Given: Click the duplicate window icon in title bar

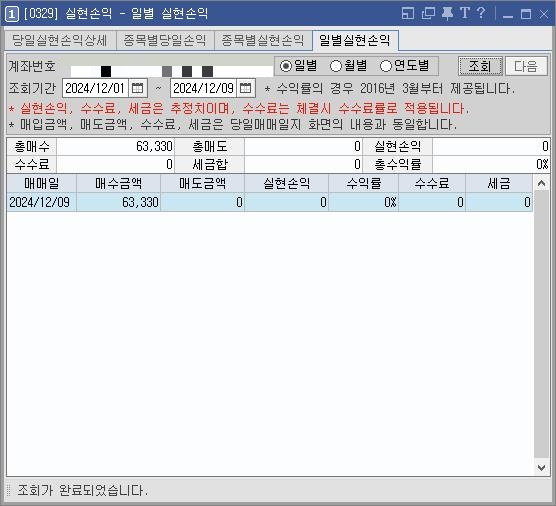Looking at the screenshot, I should (428, 13).
